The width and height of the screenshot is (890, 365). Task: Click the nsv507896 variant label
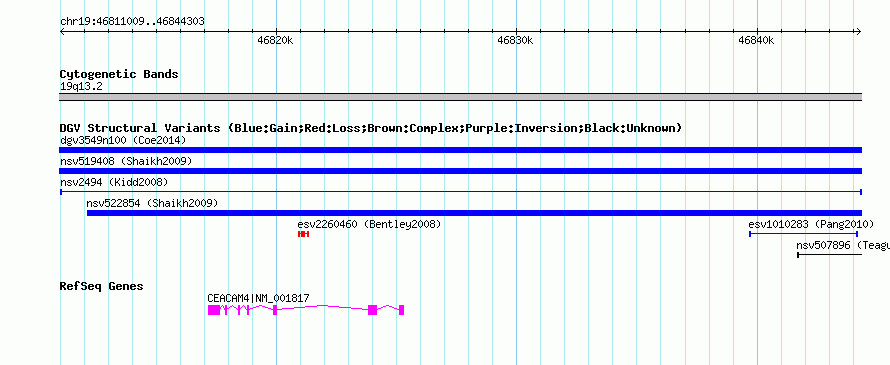[x=843, y=245]
